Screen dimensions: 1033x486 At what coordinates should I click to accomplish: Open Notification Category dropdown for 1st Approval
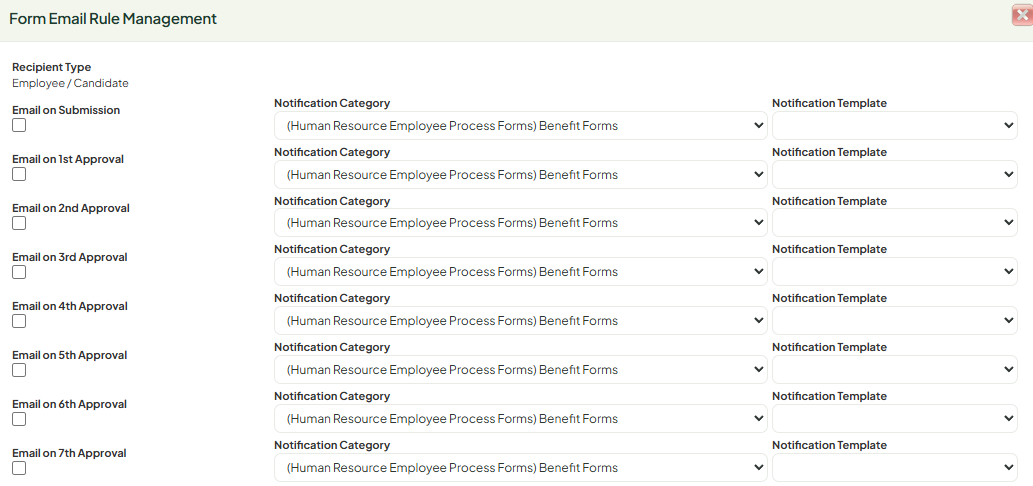point(520,175)
